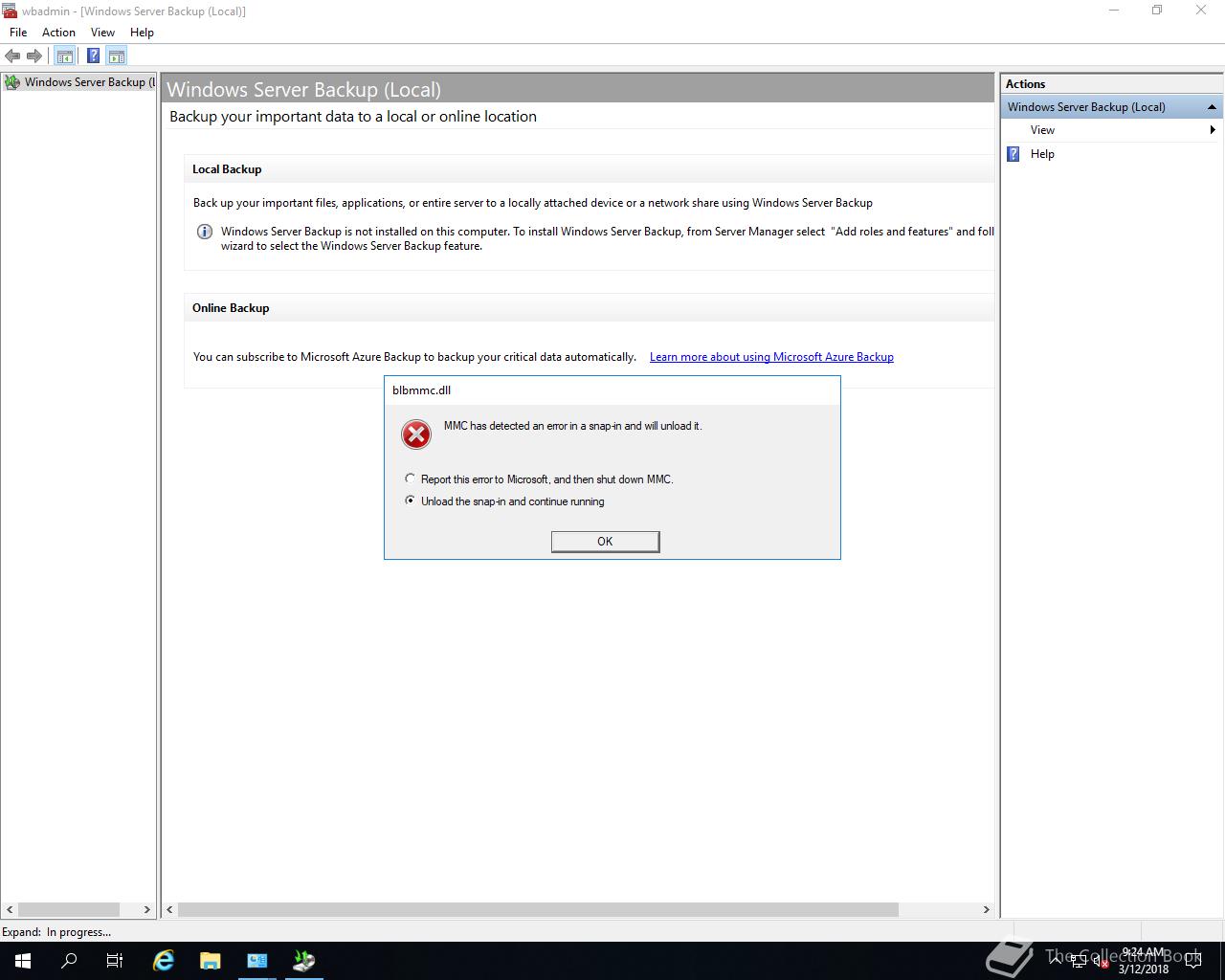This screenshot has width=1225, height=980.
Task: Select Unload the snap-in and continue running
Action: click(x=505, y=501)
